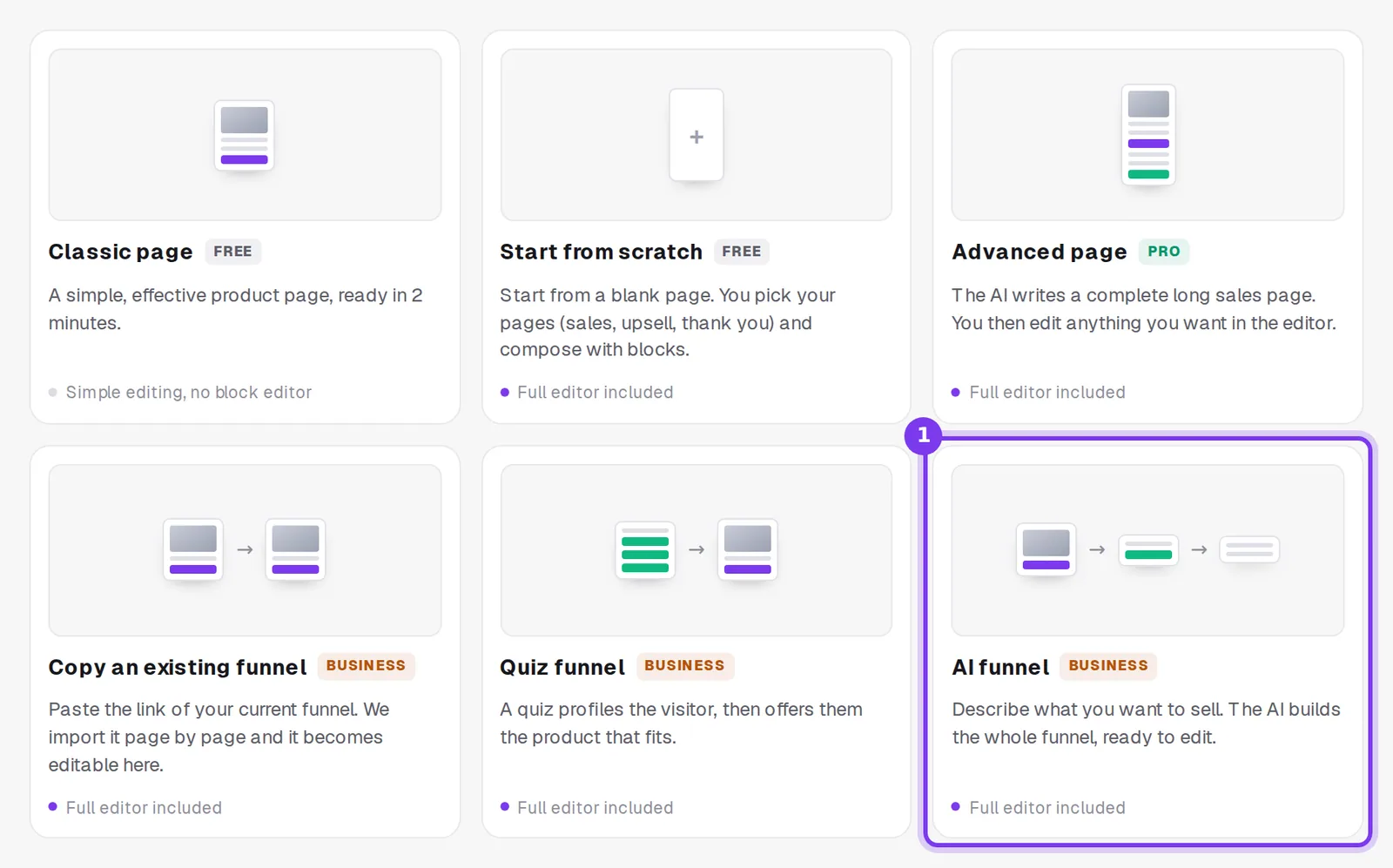Click the AI funnel three-step illustration

pyautogui.click(x=1147, y=549)
